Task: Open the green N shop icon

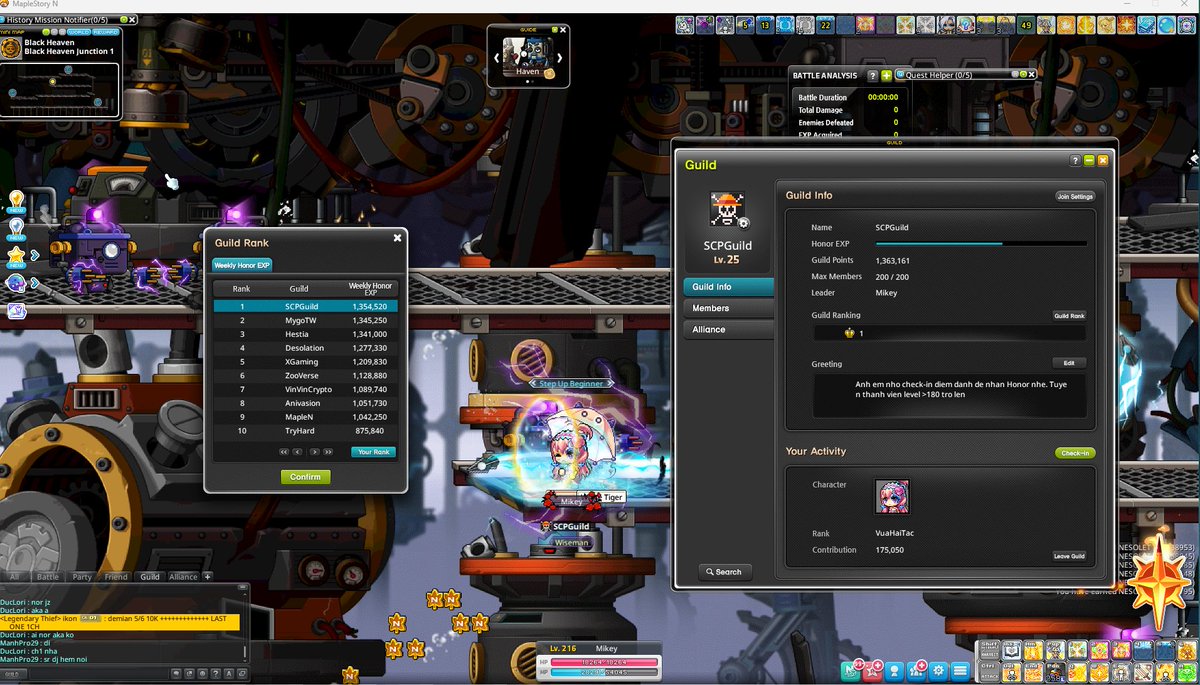Action: [x=849, y=670]
